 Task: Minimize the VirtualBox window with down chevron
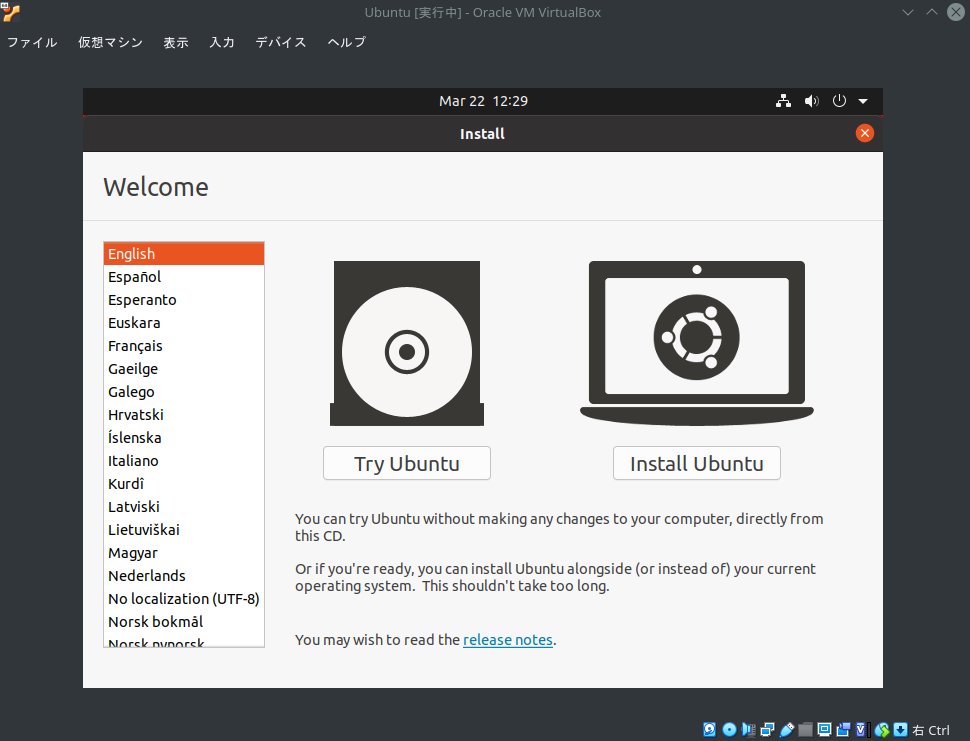[908, 12]
